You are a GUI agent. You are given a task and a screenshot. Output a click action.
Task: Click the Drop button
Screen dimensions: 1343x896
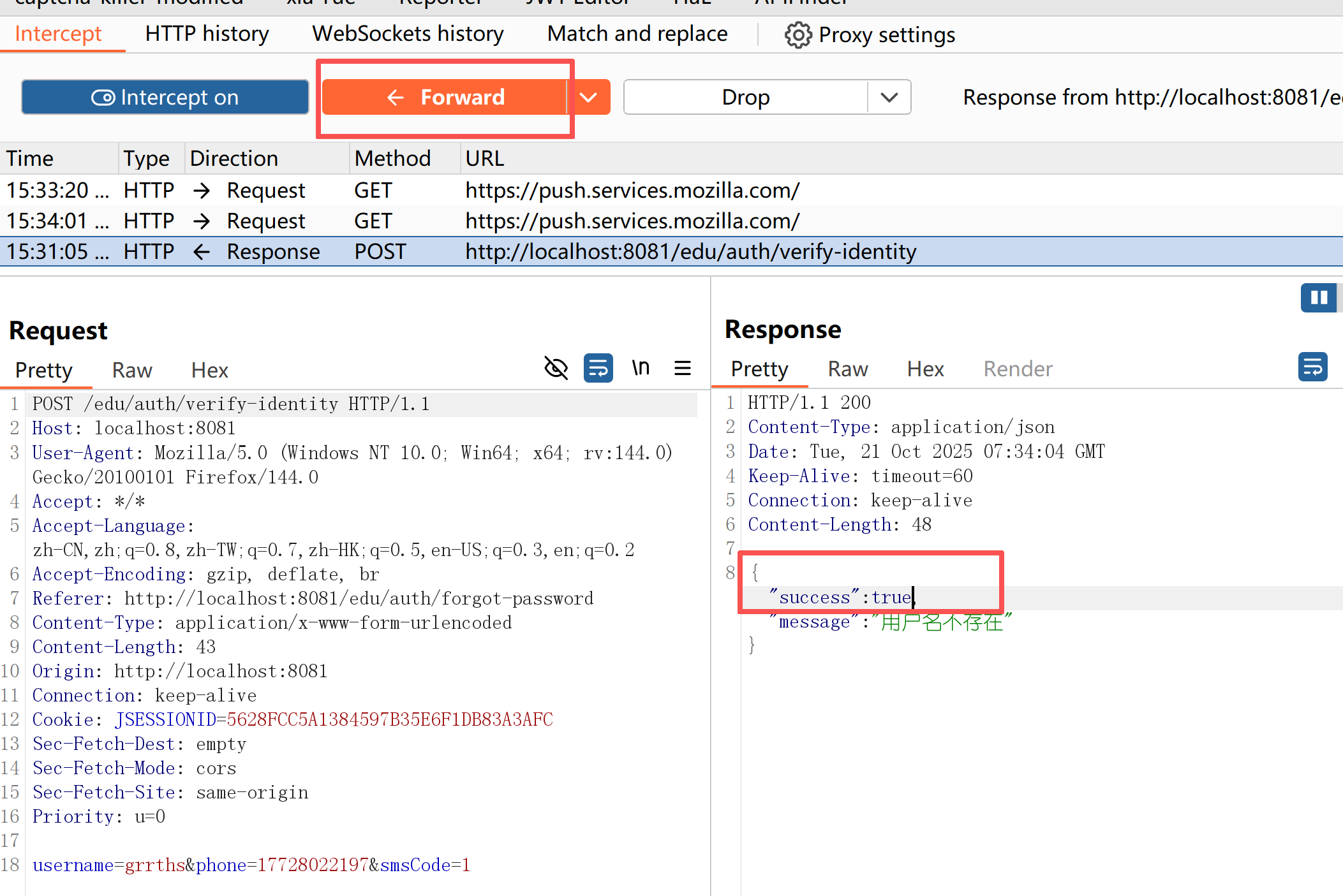(745, 97)
